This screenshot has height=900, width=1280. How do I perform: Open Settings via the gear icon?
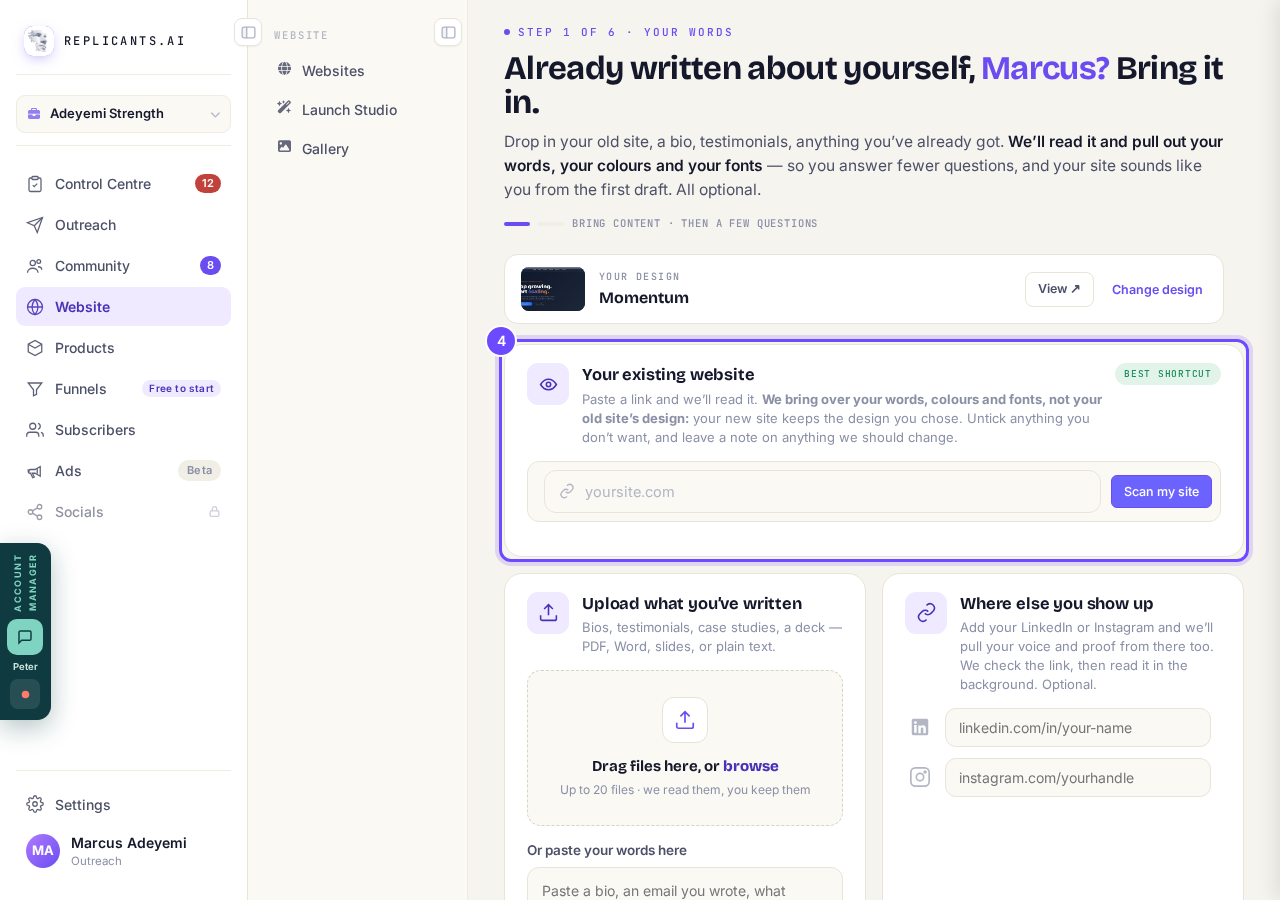click(x=35, y=804)
